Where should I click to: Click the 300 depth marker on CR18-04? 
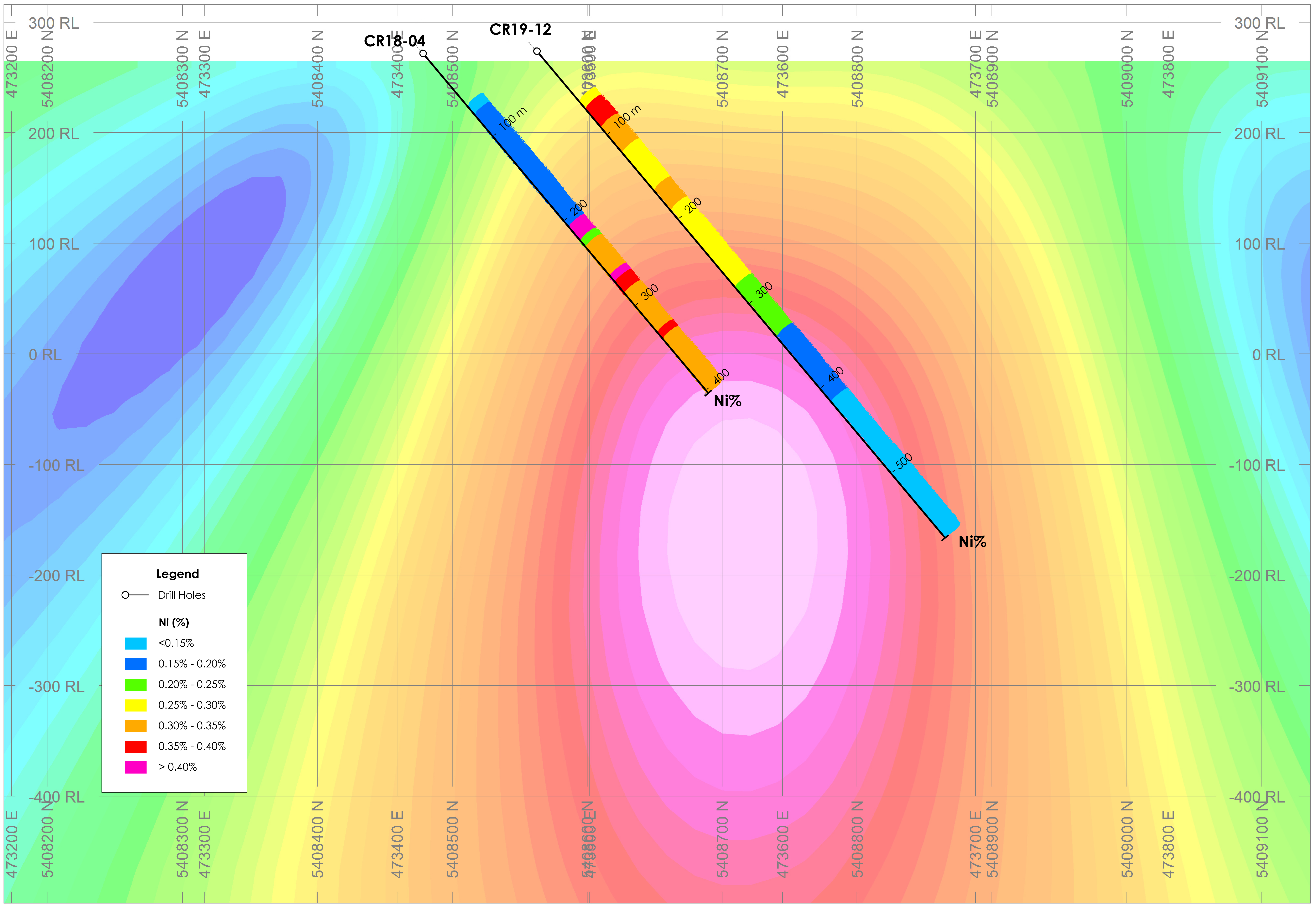(649, 291)
